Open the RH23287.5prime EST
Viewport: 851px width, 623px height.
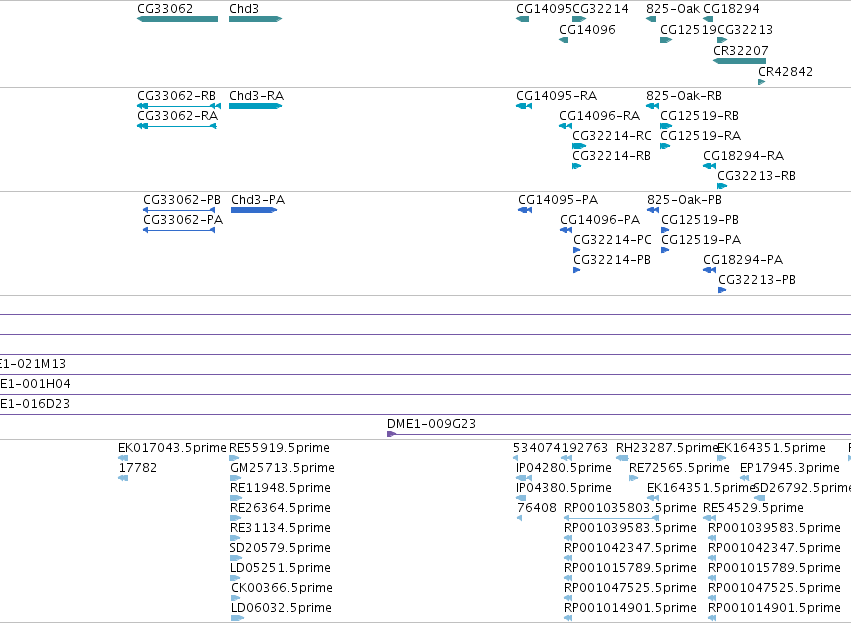[x=622, y=458]
